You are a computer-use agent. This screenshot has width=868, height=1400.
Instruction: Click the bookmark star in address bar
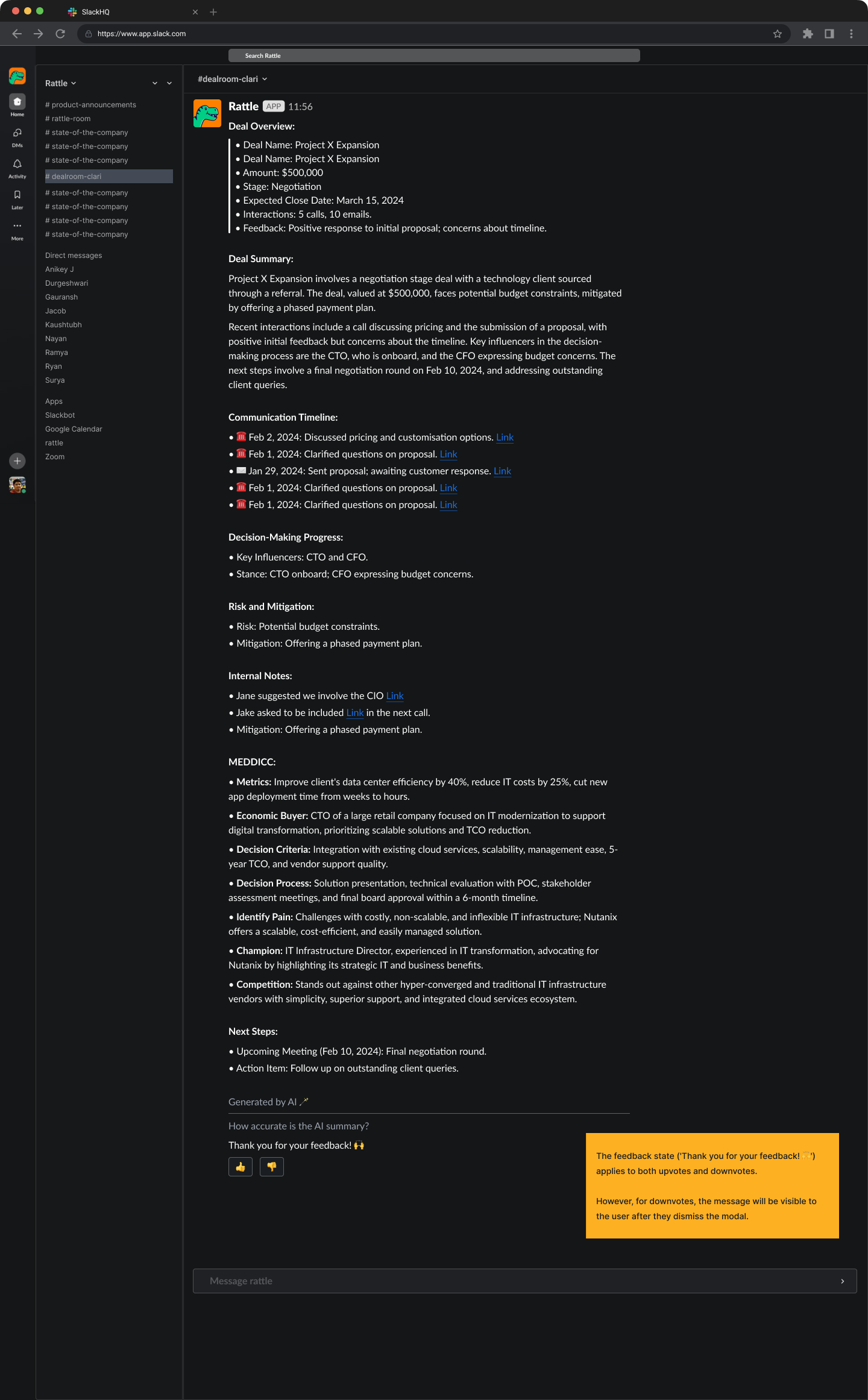coord(778,34)
